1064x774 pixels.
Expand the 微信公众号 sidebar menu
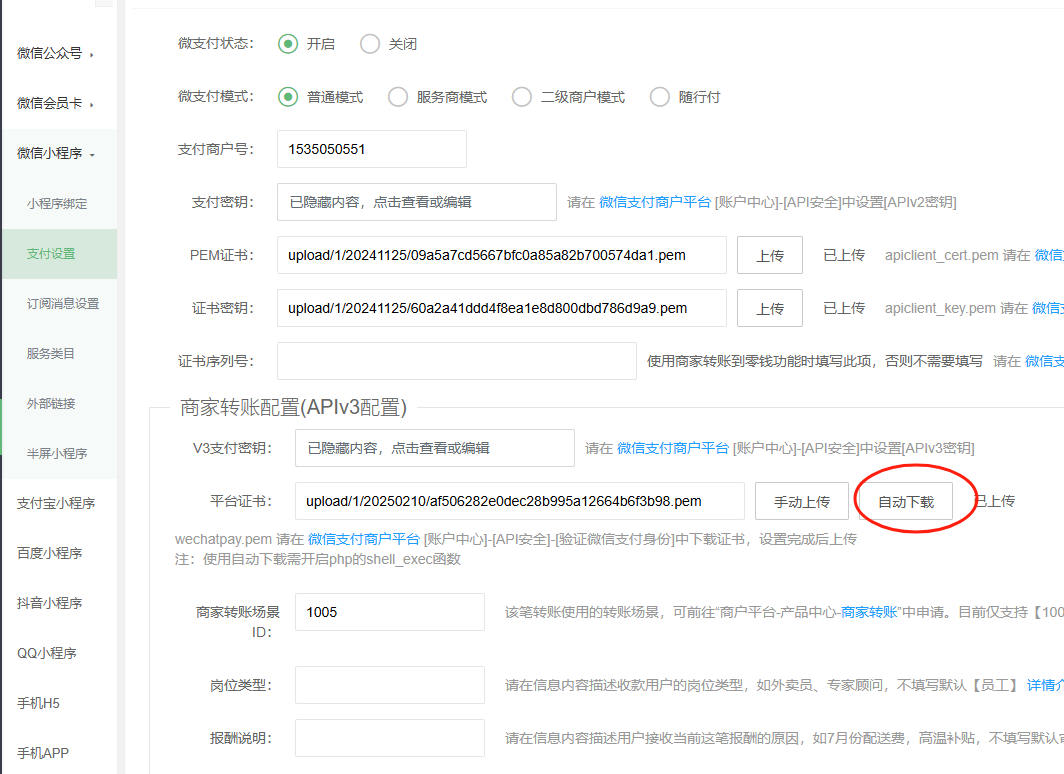pyautogui.click(x=55, y=54)
